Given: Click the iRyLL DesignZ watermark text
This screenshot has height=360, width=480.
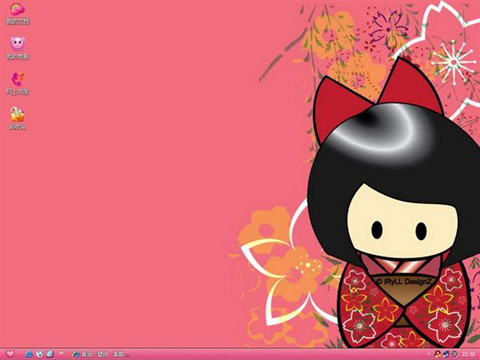Looking at the screenshot, I should coord(404,282).
